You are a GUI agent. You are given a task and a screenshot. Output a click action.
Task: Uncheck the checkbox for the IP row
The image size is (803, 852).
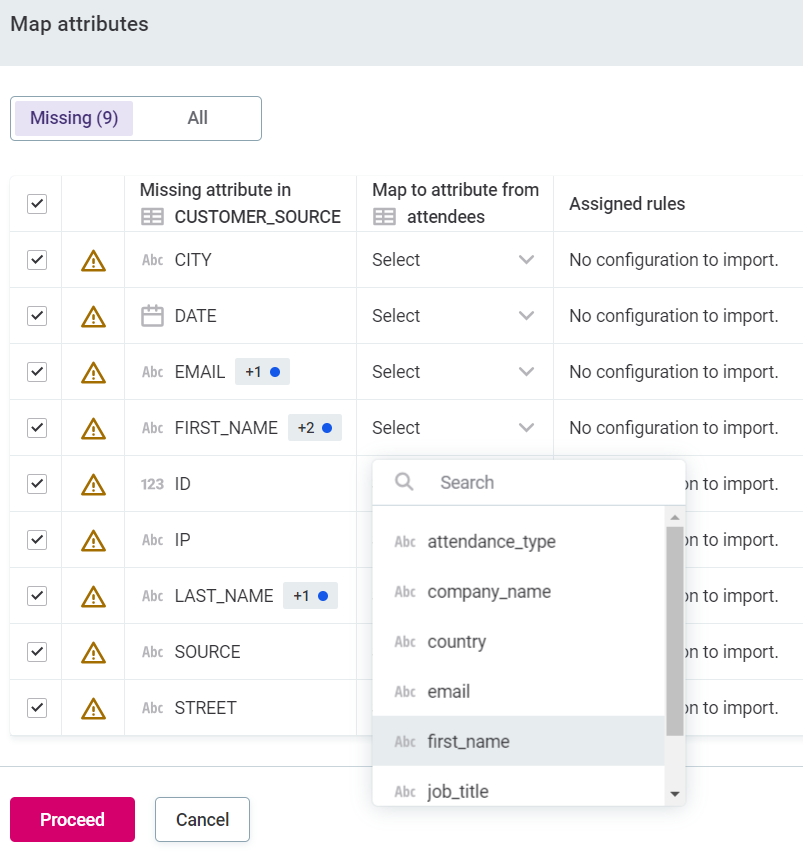pyautogui.click(x=37, y=540)
